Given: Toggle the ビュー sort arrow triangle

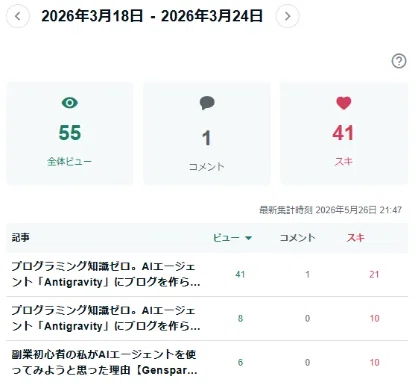Looking at the screenshot, I should (248, 238).
